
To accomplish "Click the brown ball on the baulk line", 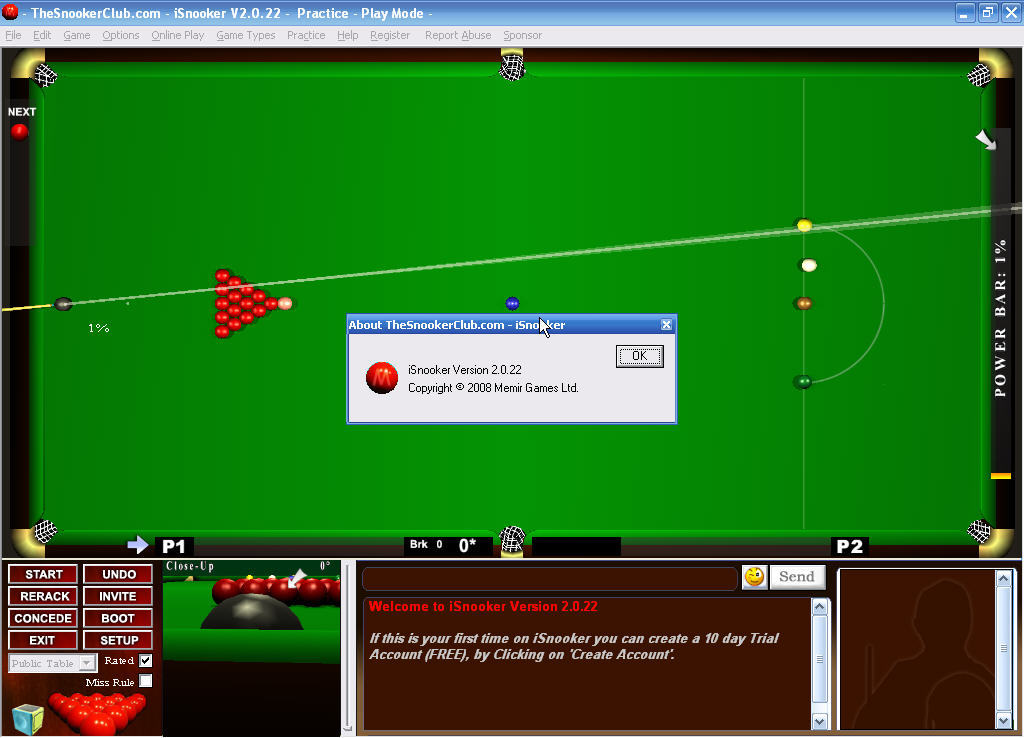I will pyautogui.click(x=804, y=304).
